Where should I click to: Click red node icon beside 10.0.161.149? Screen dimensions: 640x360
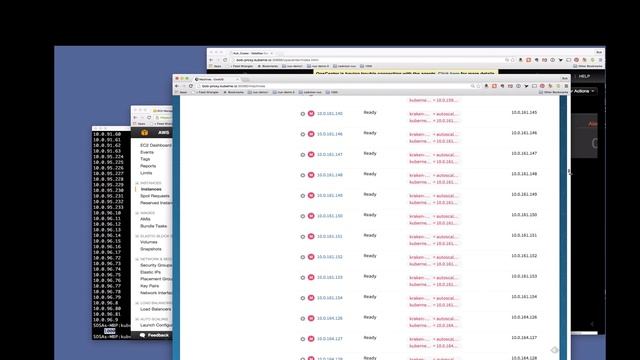click(311, 195)
